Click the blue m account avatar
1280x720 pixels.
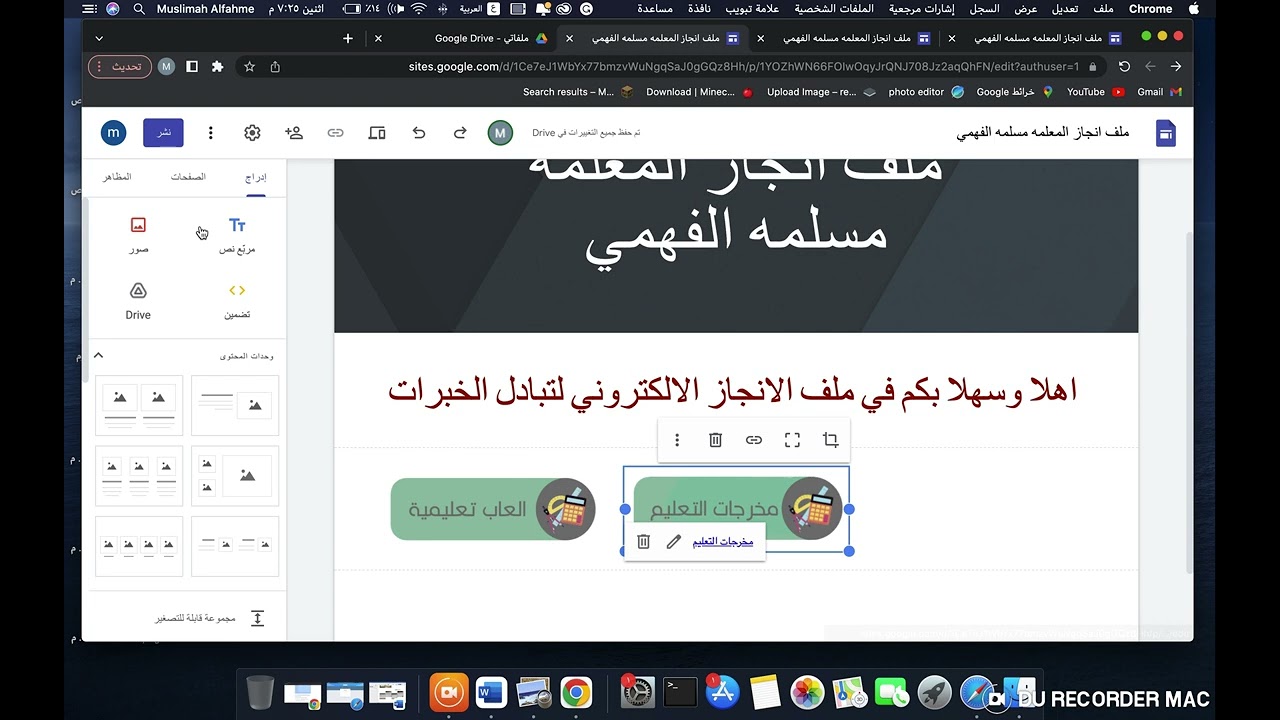(113, 133)
